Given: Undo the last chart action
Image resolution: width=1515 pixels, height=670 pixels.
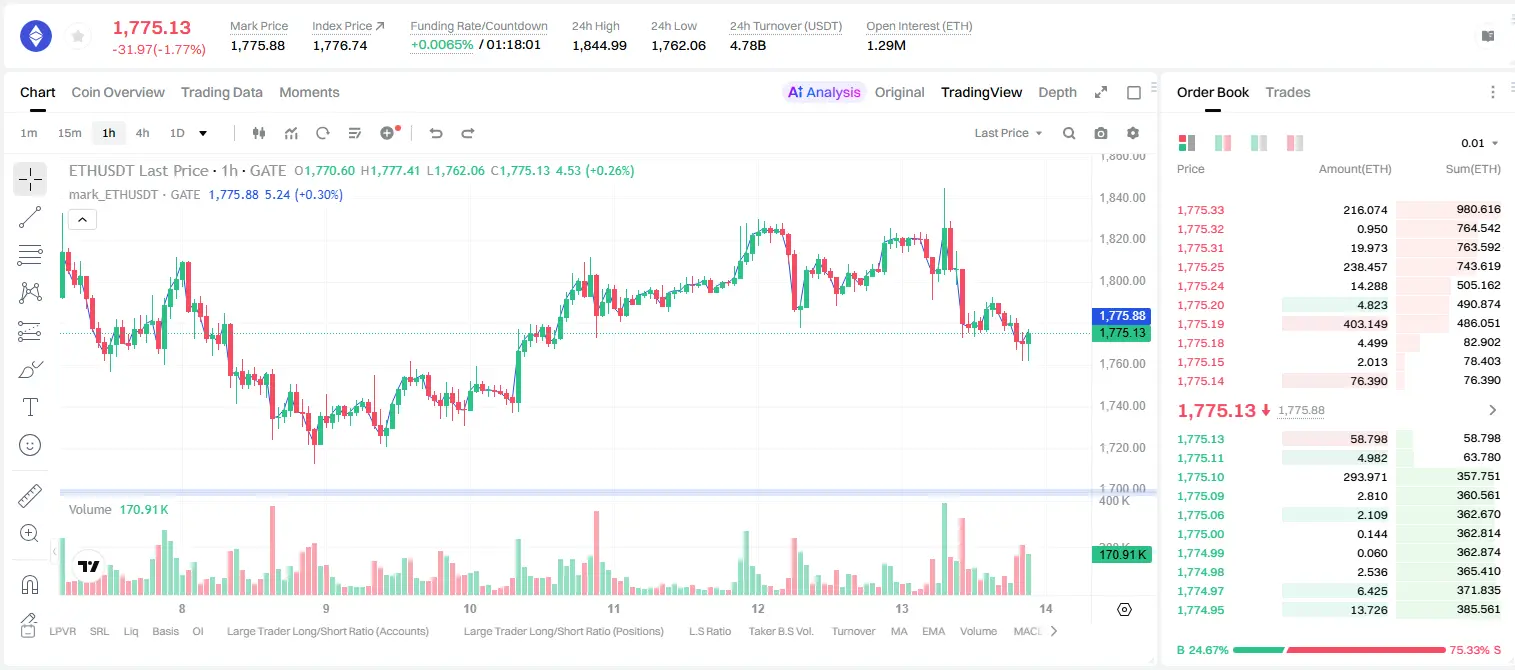Looking at the screenshot, I should tap(436, 133).
